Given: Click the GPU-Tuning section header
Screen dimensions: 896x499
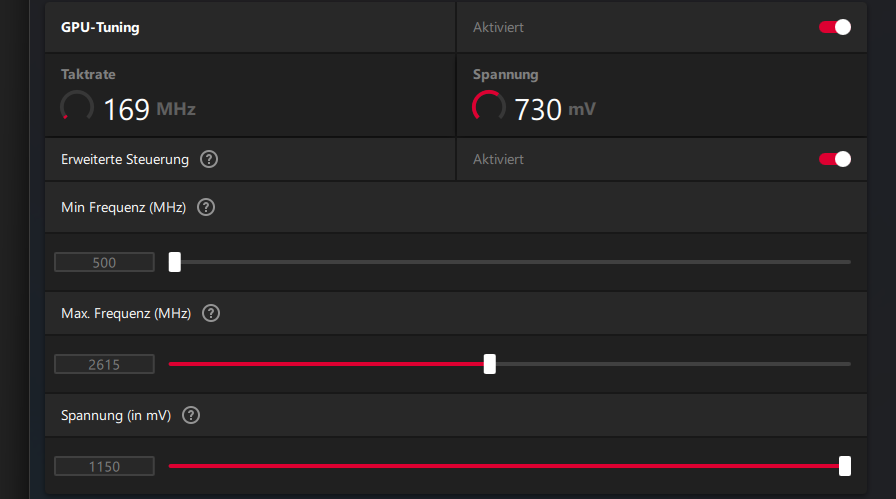Looking at the screenshot, I should (x=100, y=27).
